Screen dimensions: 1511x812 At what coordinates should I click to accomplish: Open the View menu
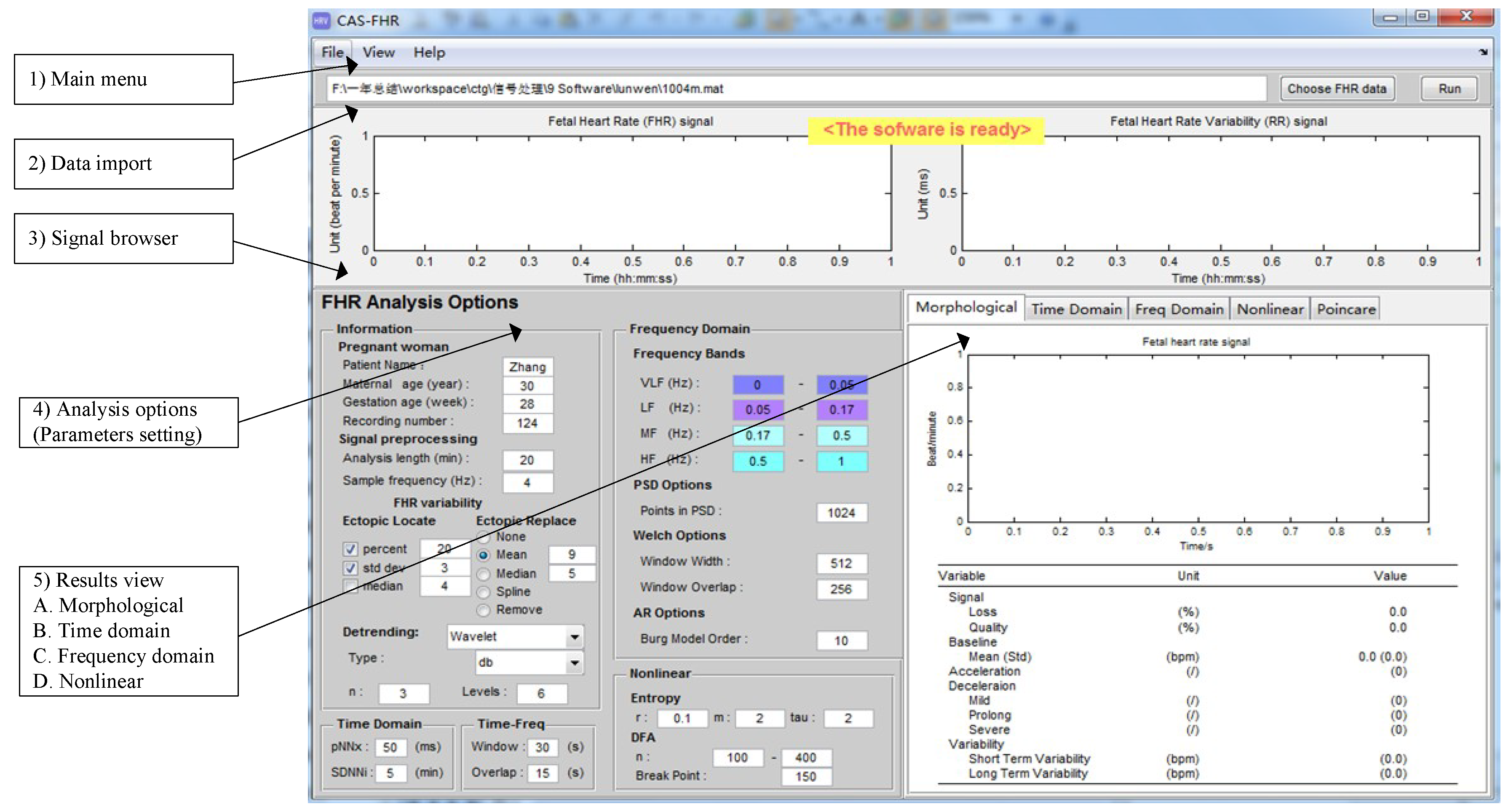point(378,52)
